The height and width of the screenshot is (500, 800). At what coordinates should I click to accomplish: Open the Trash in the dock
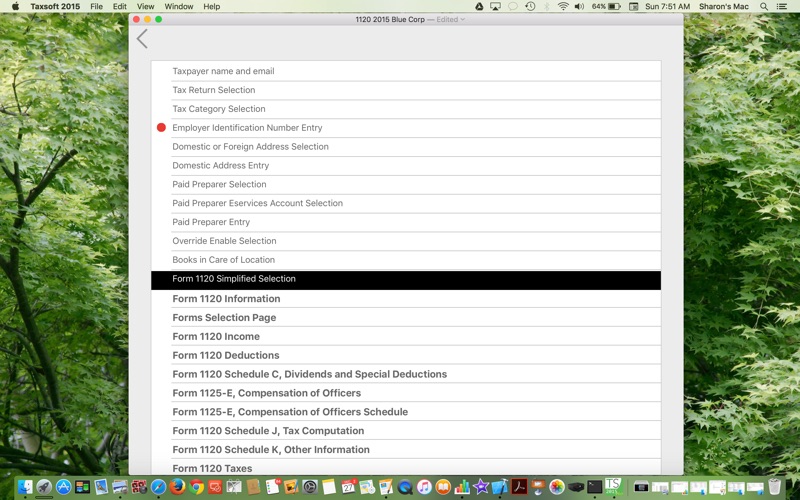pos(774,486)
